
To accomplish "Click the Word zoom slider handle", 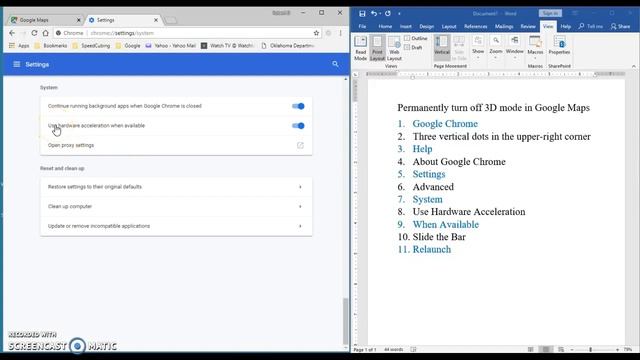I will [591, 350].
